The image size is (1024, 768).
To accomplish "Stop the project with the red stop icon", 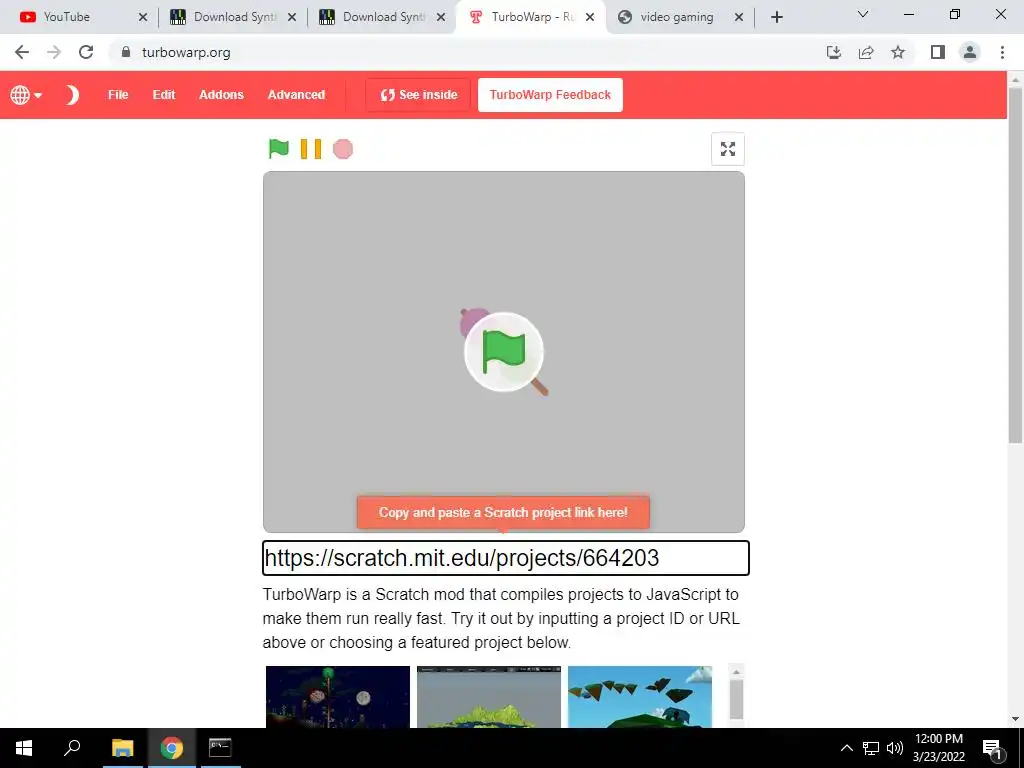I will pos(343,149).
